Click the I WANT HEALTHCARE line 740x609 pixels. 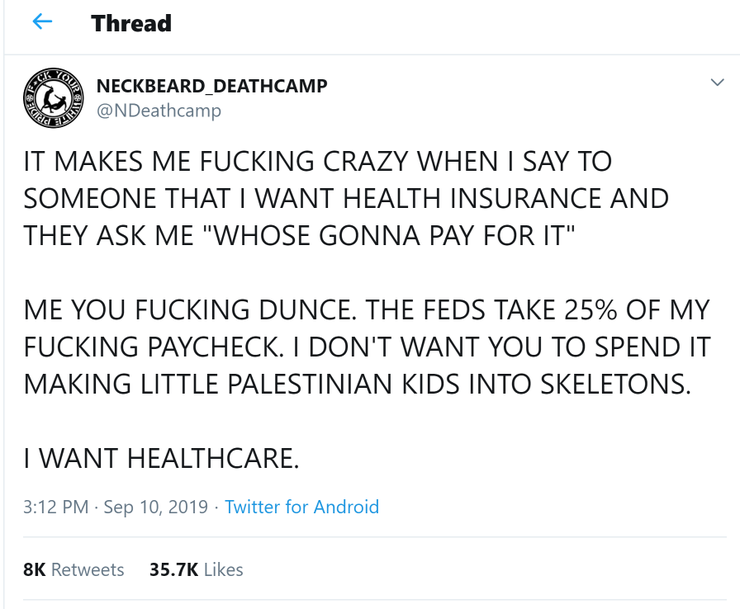coord(161,458)
